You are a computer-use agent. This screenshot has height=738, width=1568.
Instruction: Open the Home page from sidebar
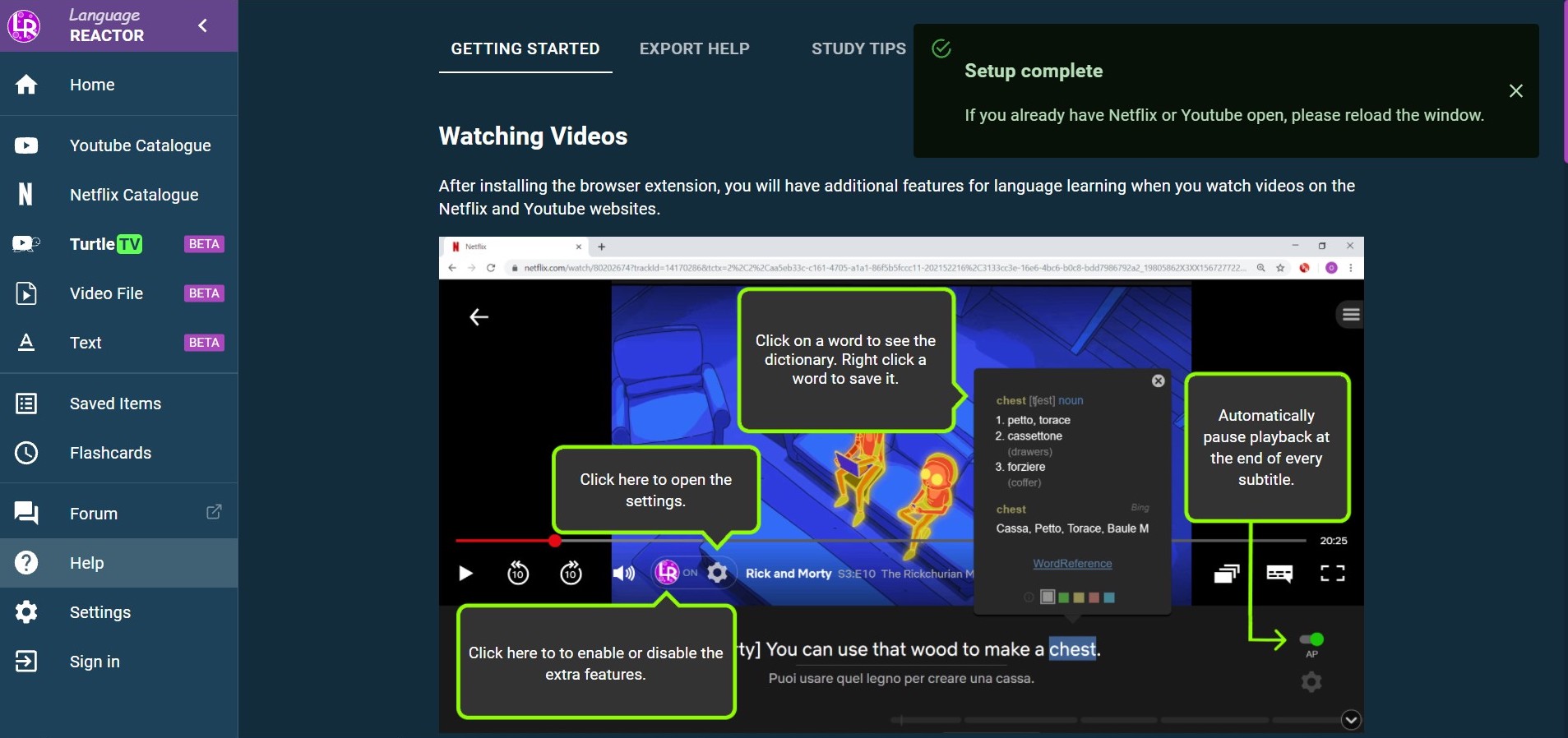[x=92, y=85]
